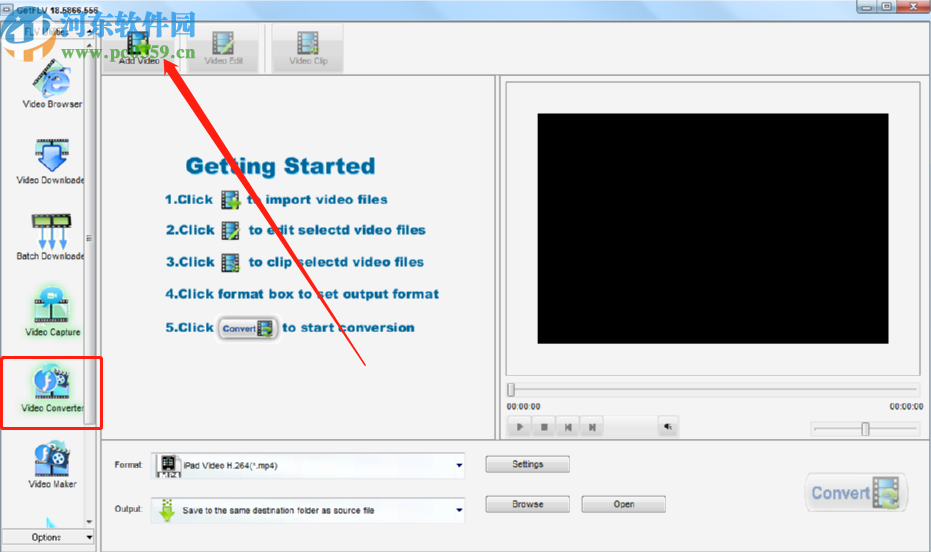Maximize the GetFLV window
This screenshot has height=552, width=931.
click(886, 7)
